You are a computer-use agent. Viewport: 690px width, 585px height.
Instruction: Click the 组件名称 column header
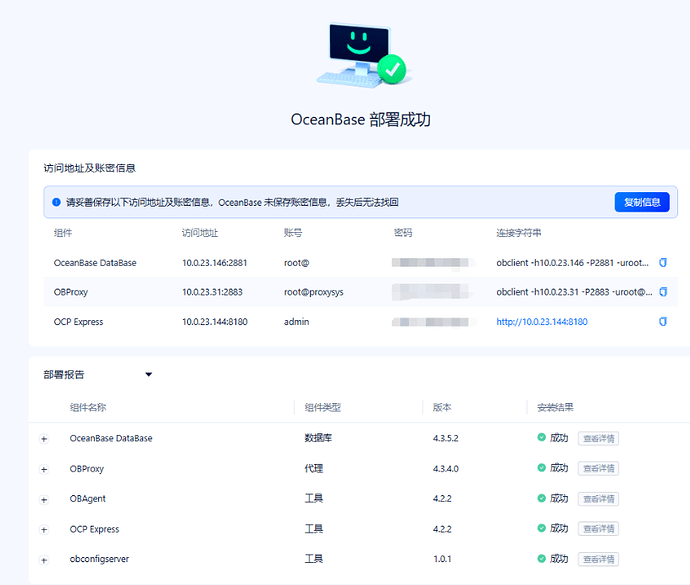[88, 407]
